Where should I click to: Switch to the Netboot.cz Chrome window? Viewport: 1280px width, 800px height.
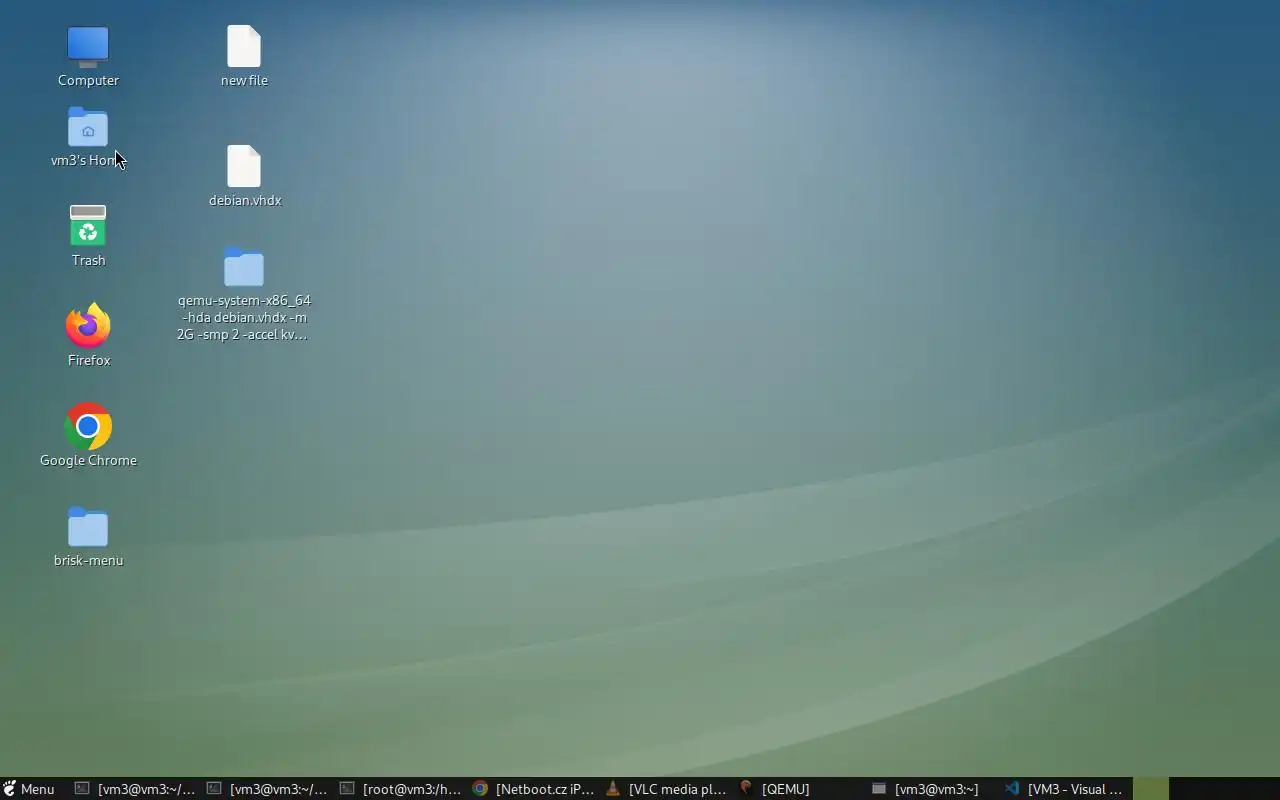(x=534, y=789)
